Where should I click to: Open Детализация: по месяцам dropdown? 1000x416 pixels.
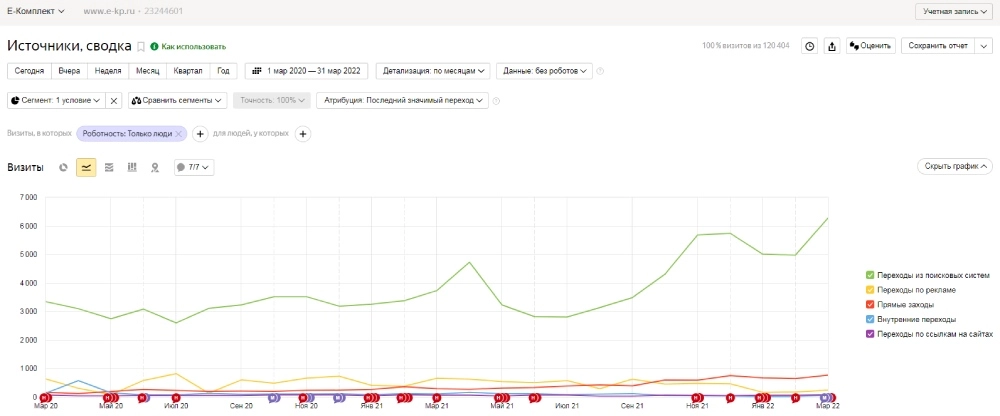[x=433, y=71]
